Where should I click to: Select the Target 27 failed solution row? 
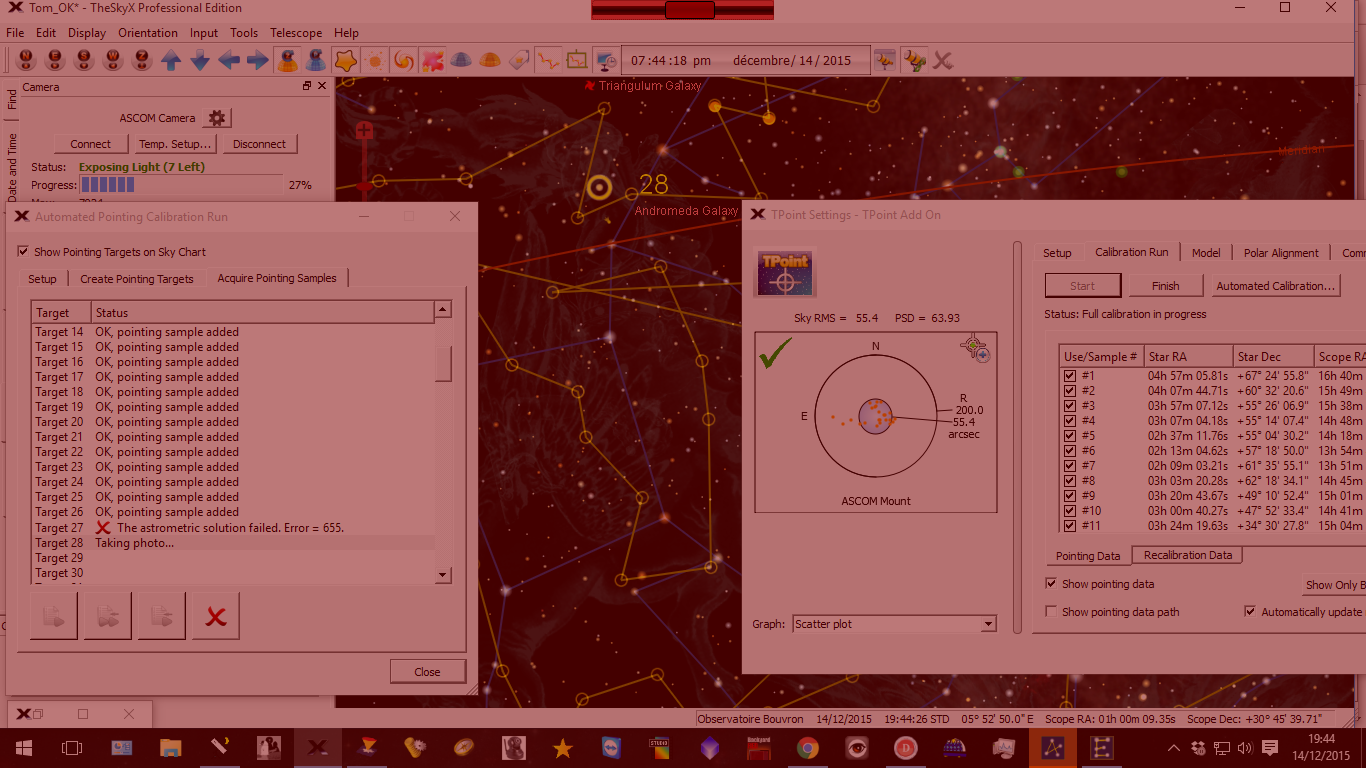(x=233, y=527)
